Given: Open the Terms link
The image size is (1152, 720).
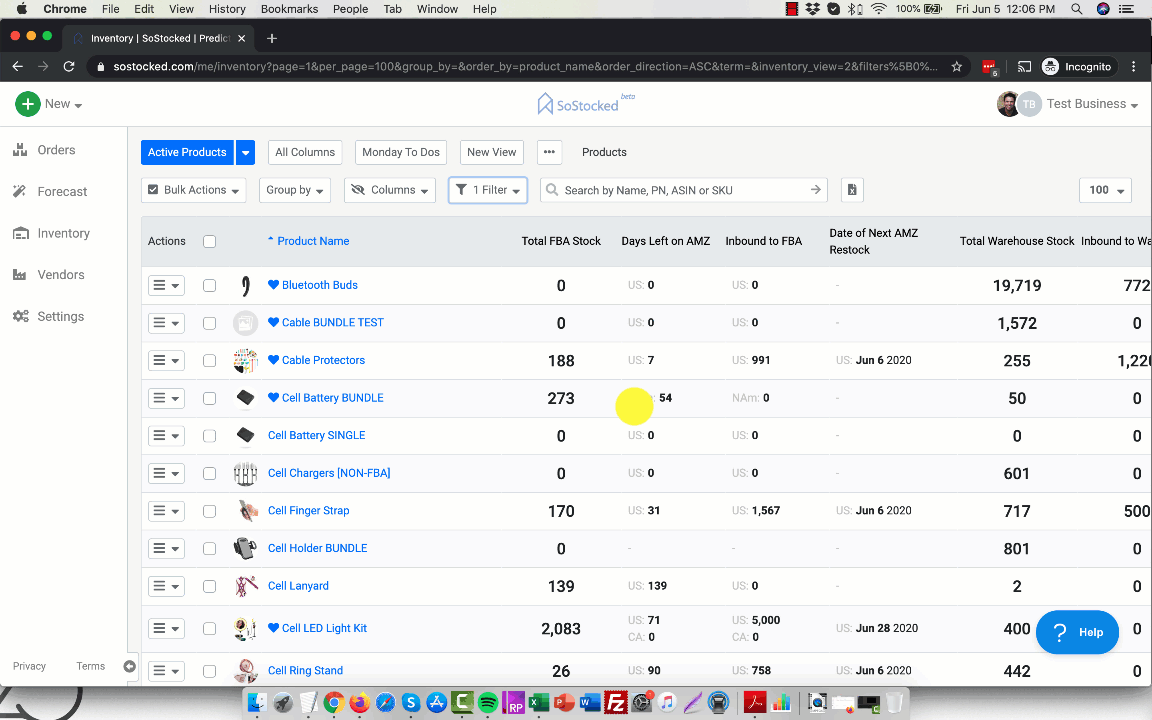Looking at the screenshot, I should point(90,666).
